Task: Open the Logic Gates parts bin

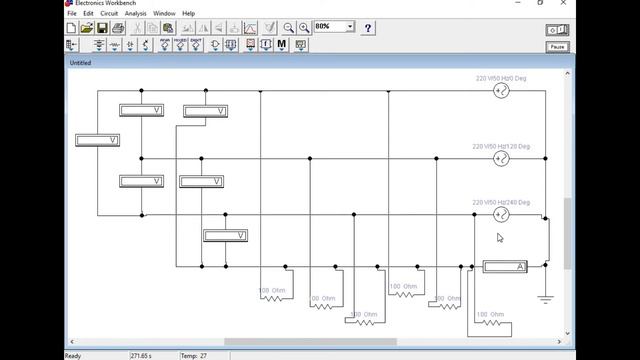Action: [x=215, y=45]
